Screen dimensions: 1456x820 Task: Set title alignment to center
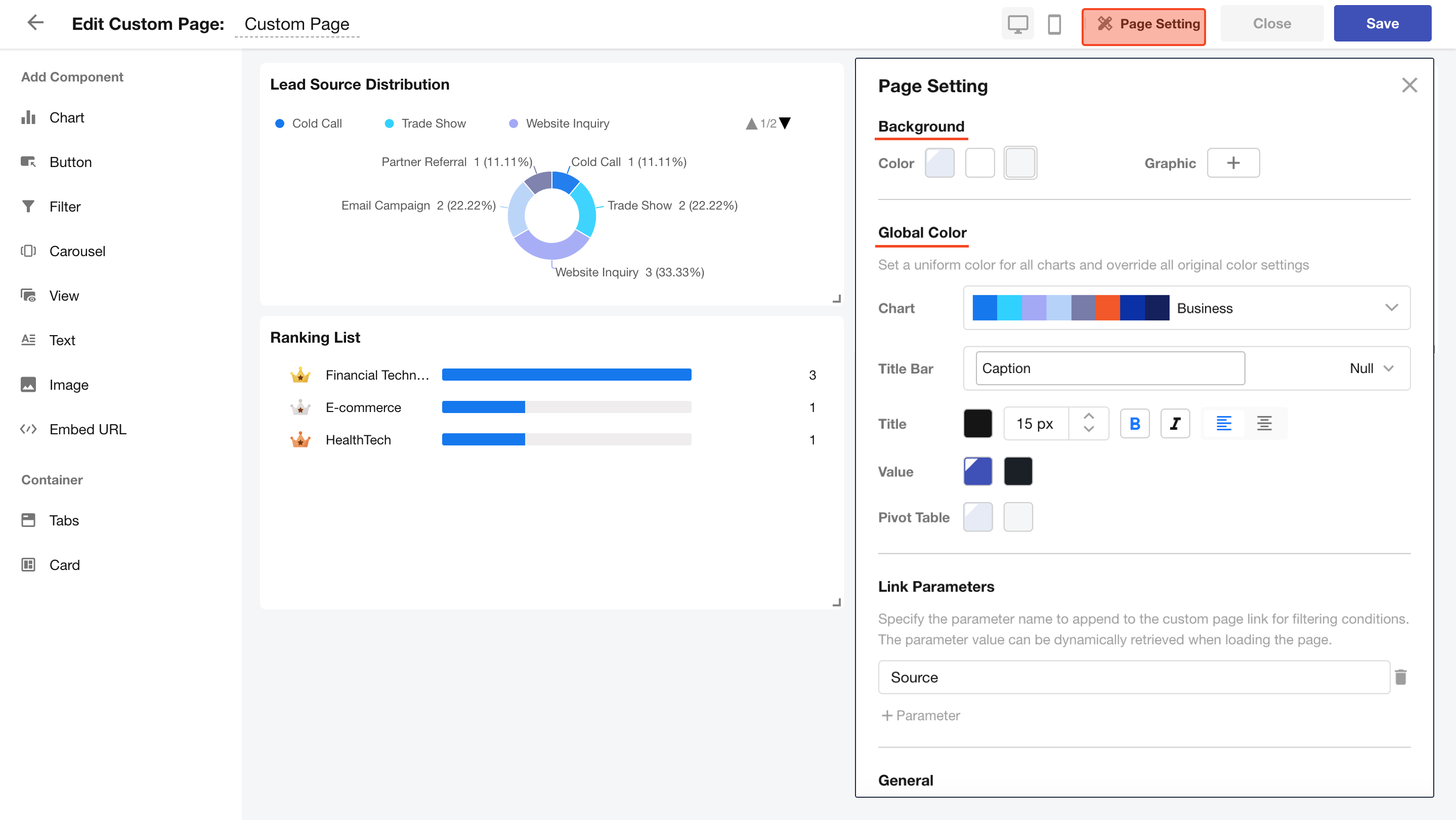(1264, 424)
